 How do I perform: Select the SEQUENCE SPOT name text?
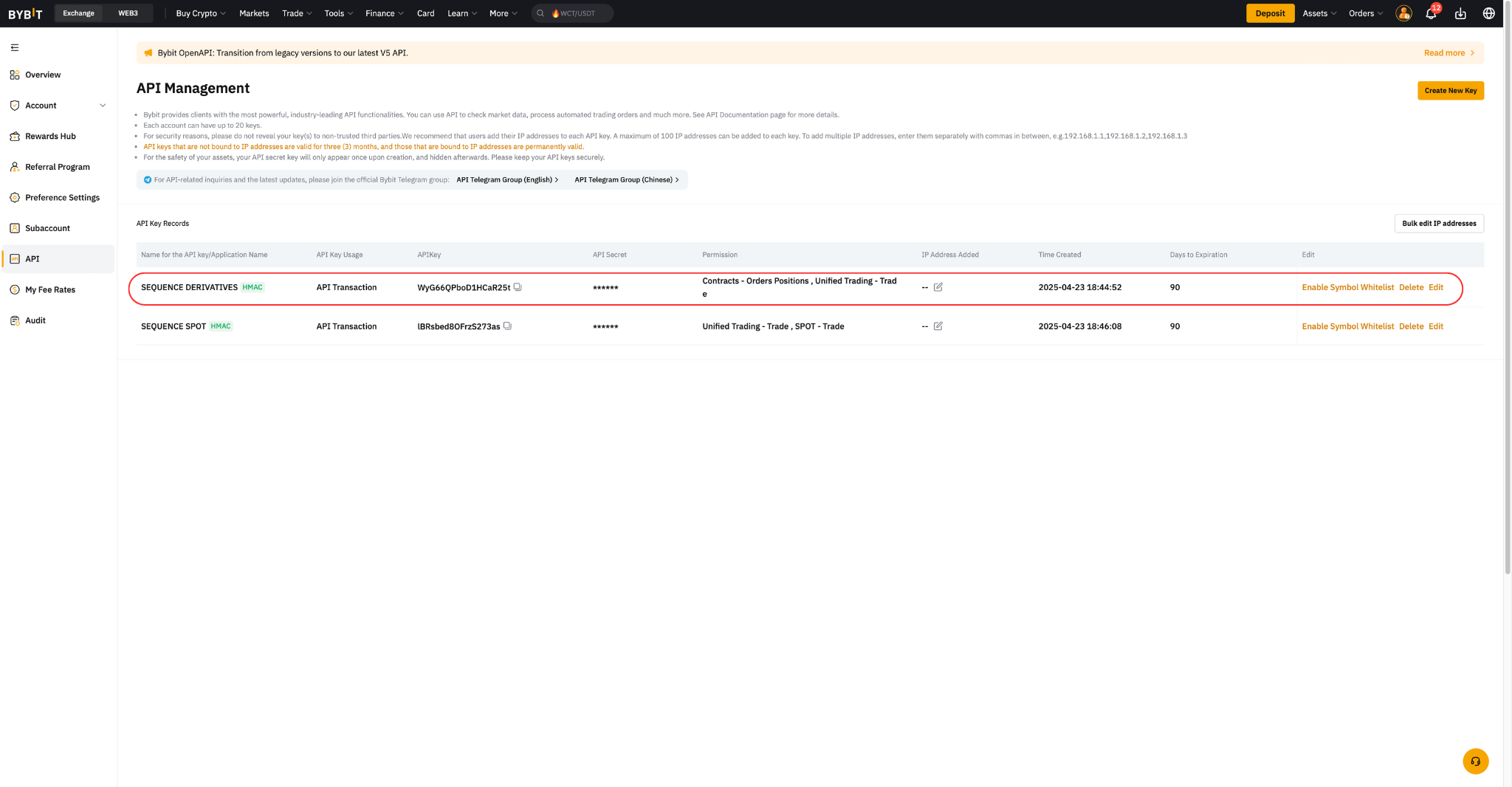coord(173,326)
